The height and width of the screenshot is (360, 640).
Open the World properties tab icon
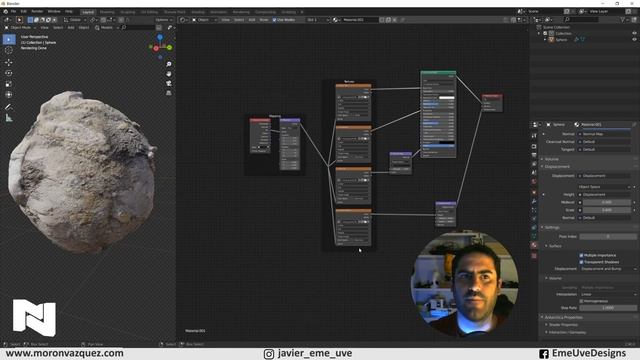(534, 182)
